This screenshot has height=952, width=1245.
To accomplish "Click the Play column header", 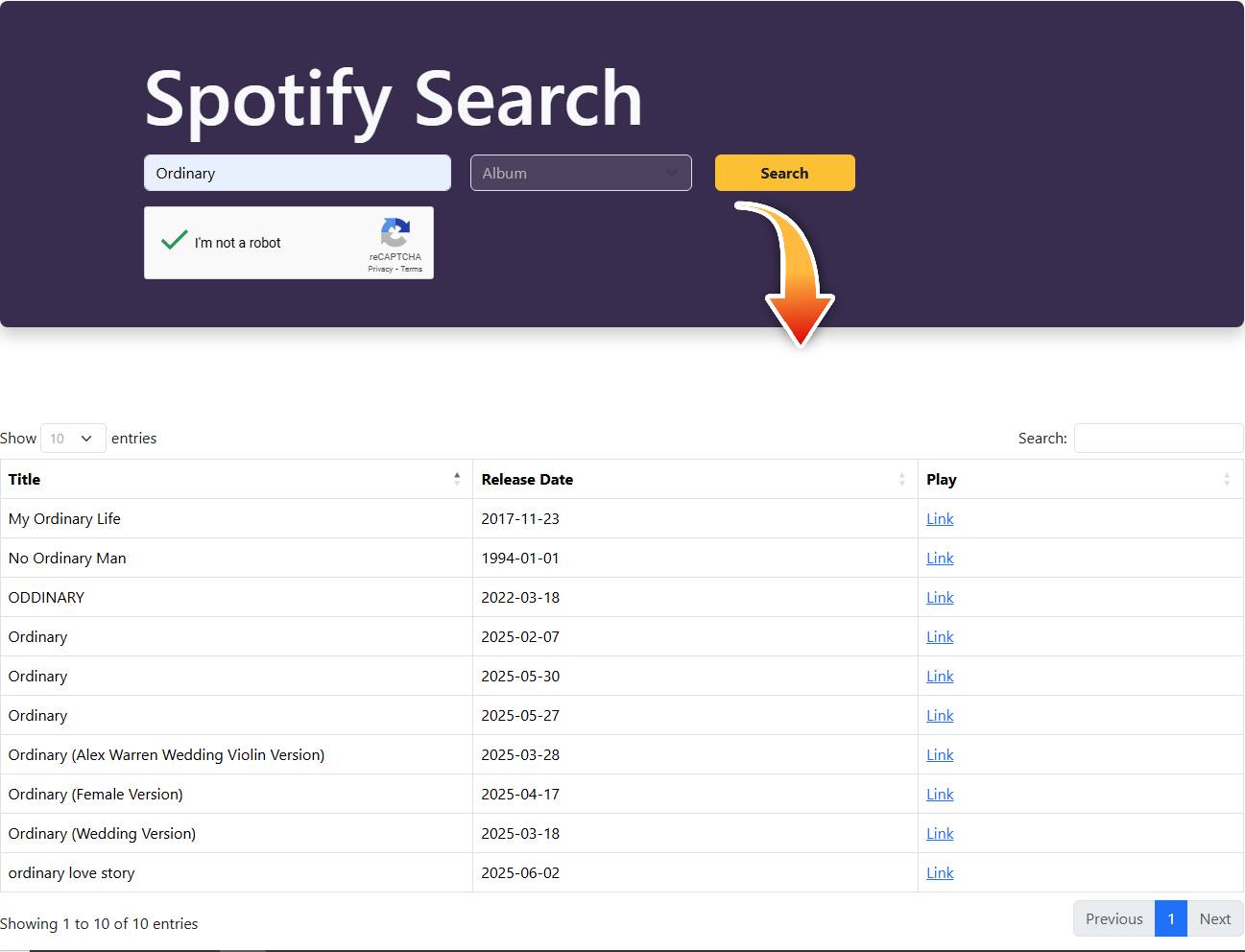I will point(1081,479).
